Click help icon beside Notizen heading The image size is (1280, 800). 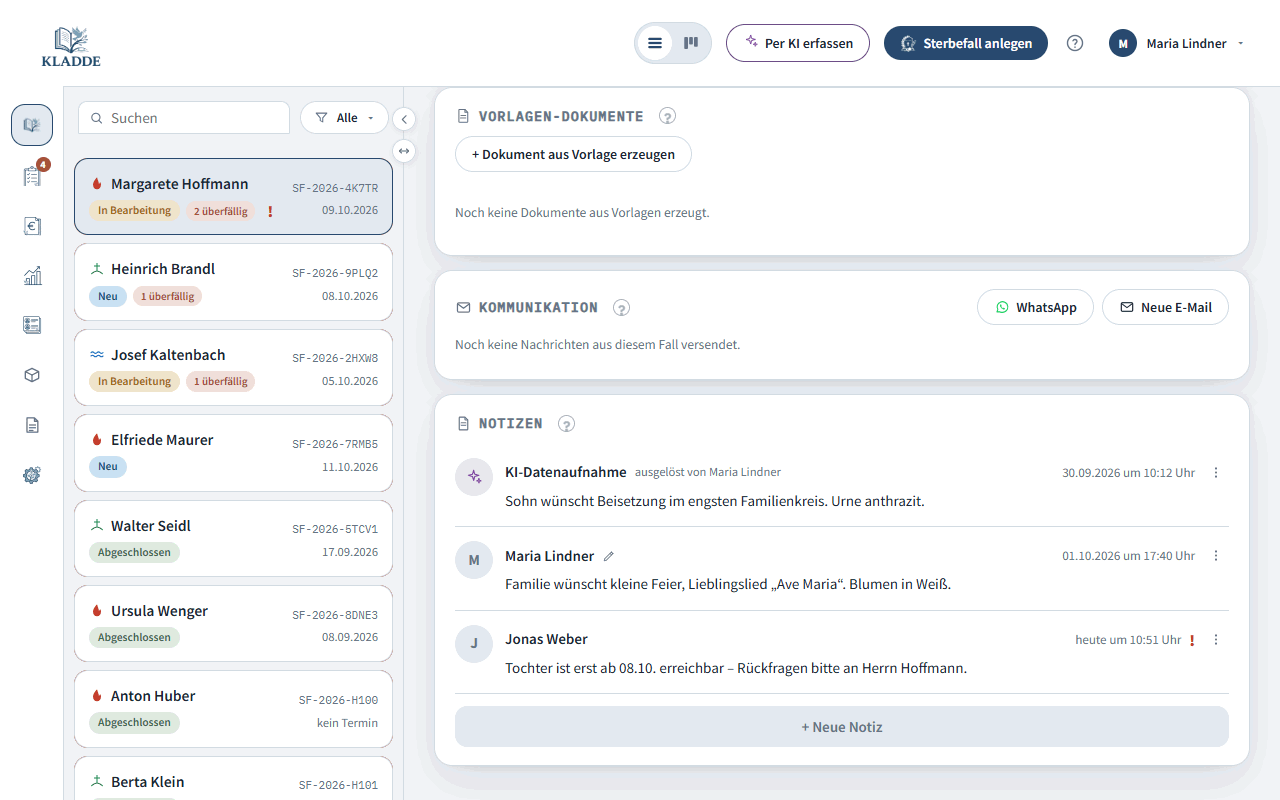566,423
